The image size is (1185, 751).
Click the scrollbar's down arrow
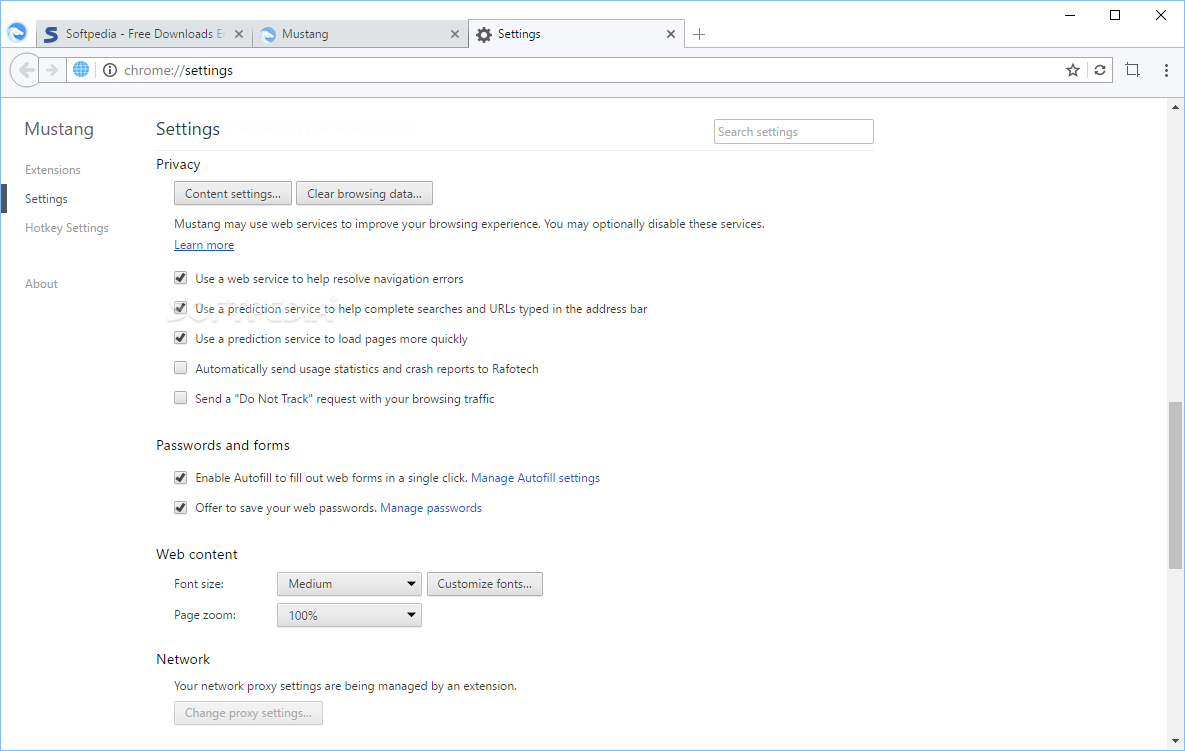[1175, 741]
